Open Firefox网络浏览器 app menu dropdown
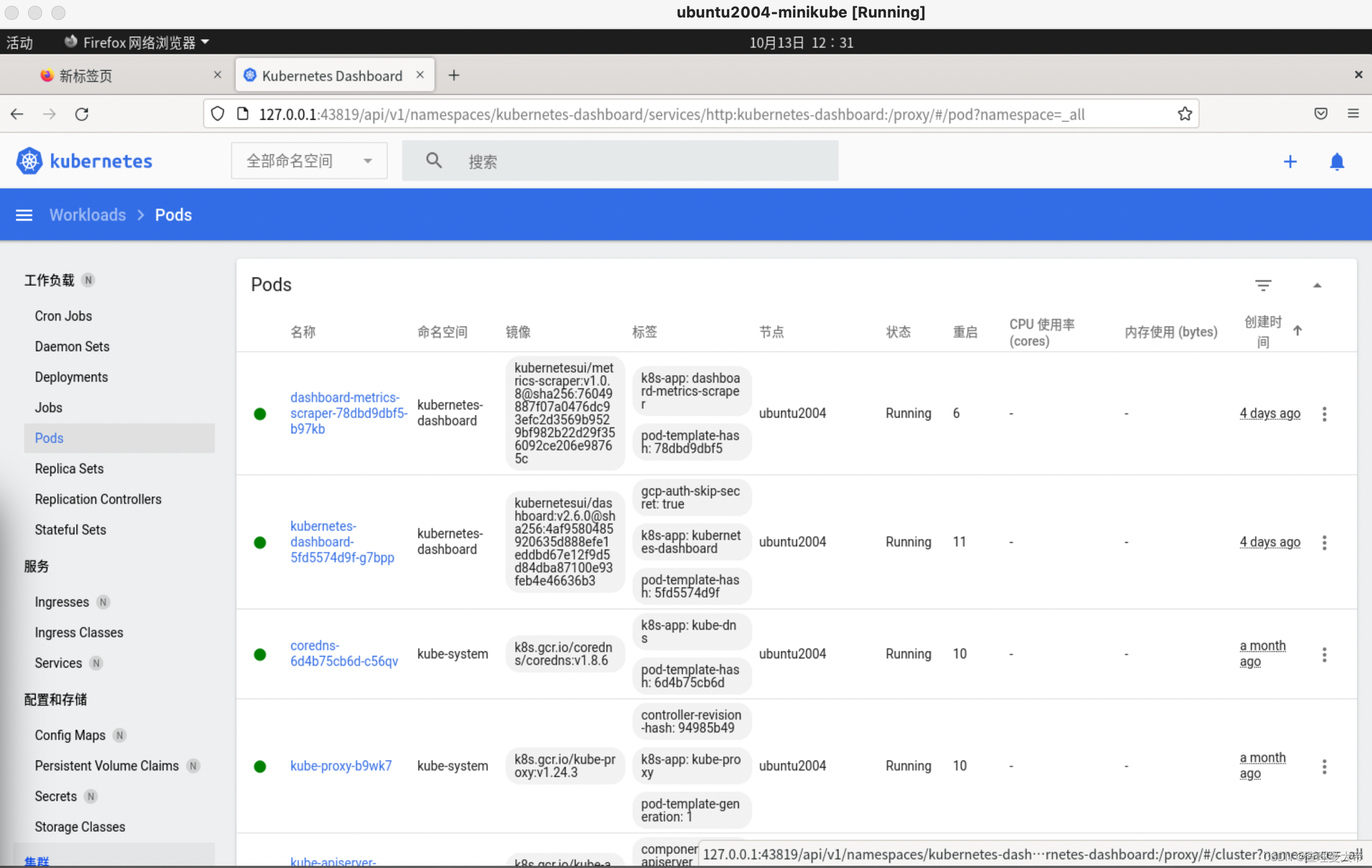The image size is (1372, 868). tap(137, 42)
